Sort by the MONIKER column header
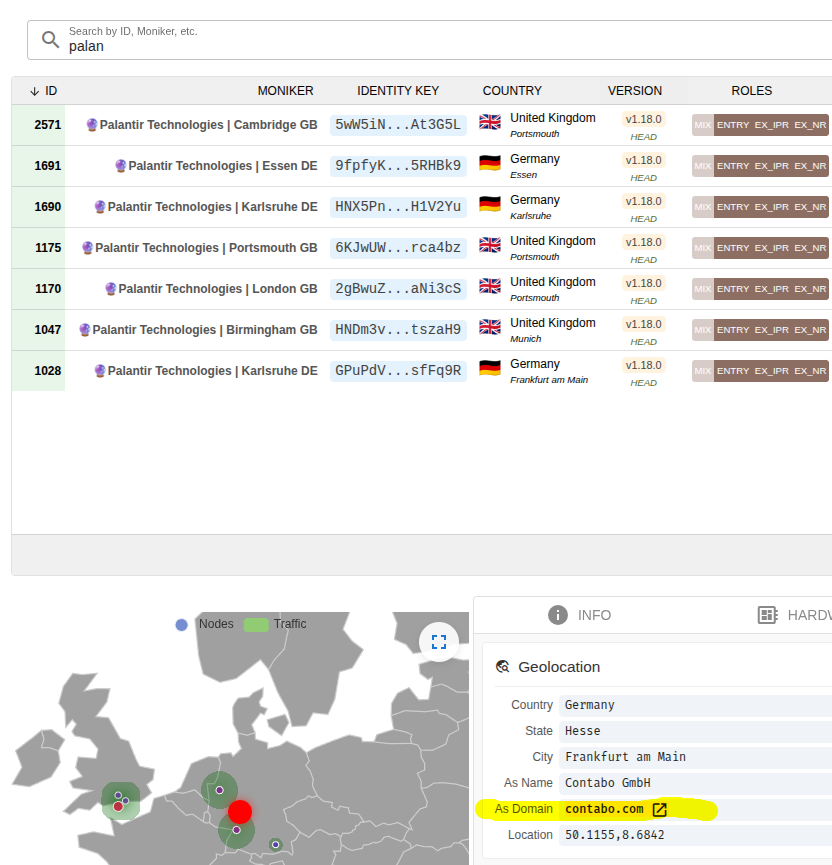The width and height of the screenshot is (832, 865). [x=285, y=91]
